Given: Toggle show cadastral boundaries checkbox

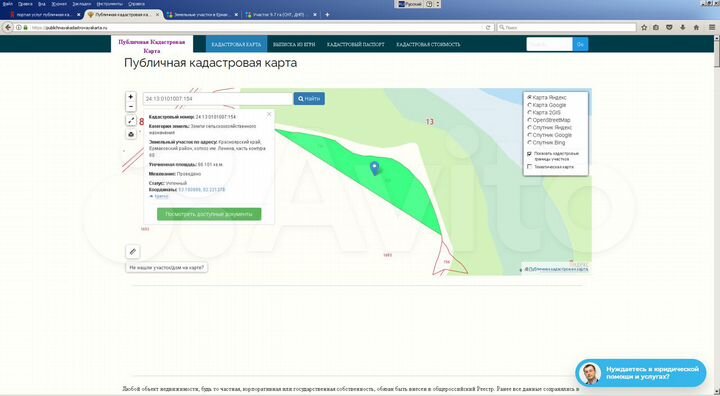Looking at the screenshot, I should [x=529, y=154].
